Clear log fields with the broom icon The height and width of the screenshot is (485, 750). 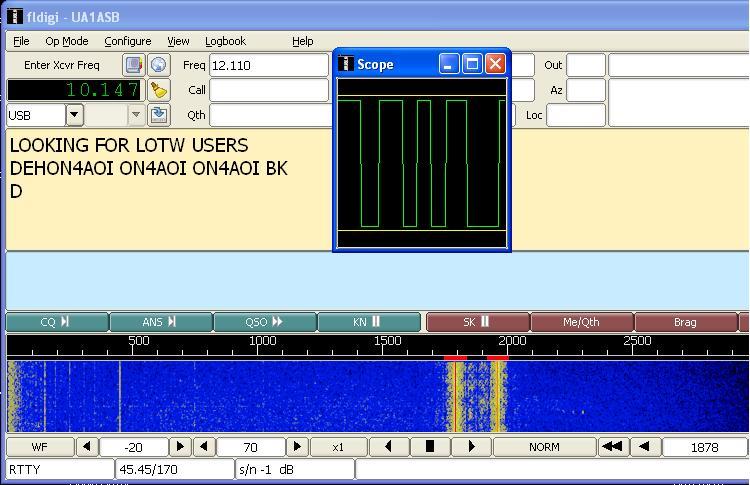158,90
